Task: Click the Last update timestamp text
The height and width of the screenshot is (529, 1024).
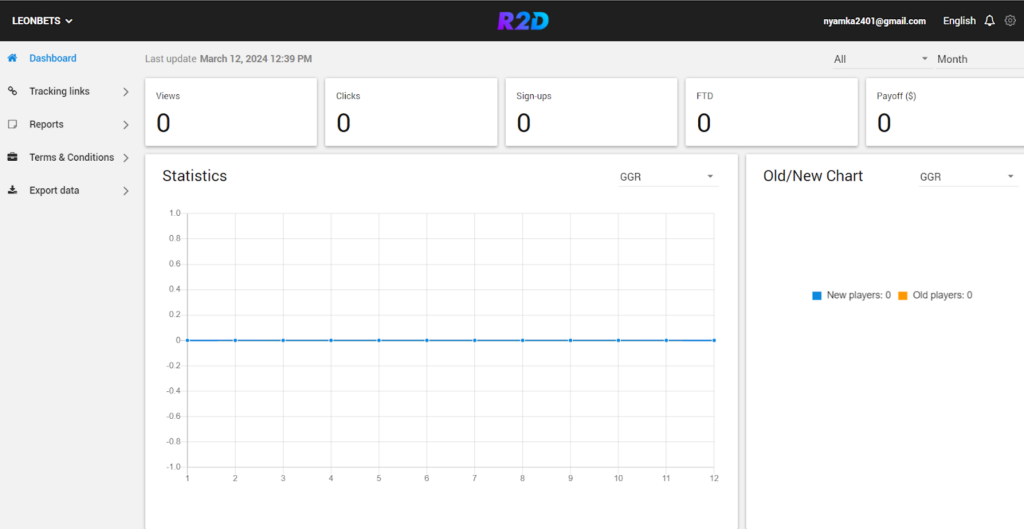Action: click(229, 59)
